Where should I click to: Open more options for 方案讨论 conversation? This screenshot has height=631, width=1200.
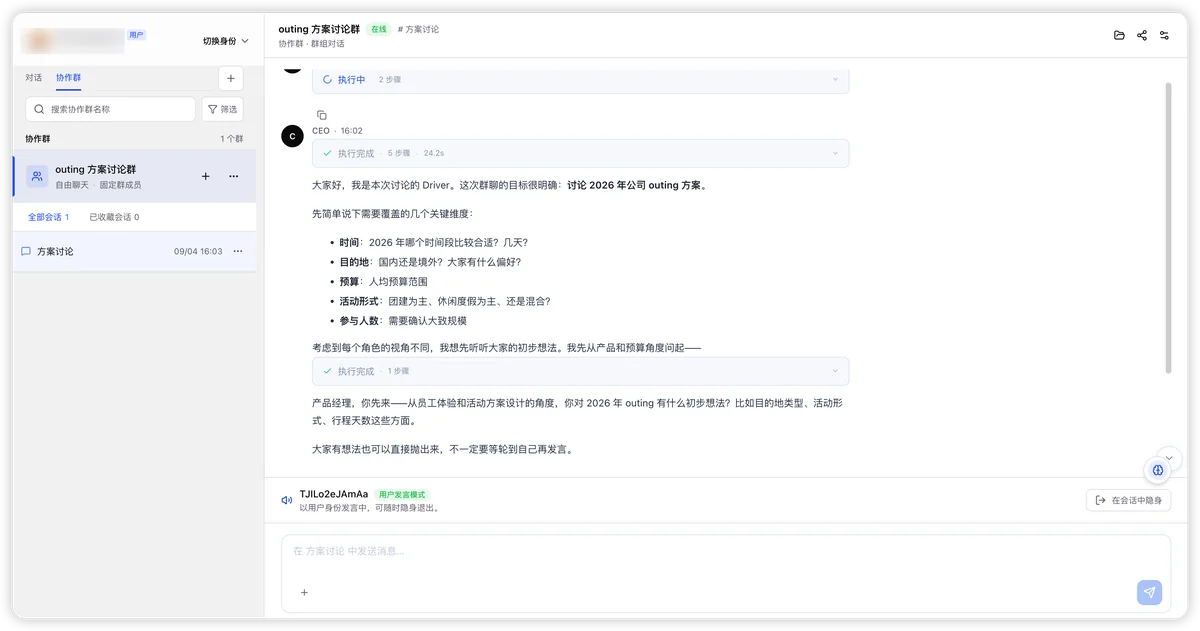(x=238, y=251)
